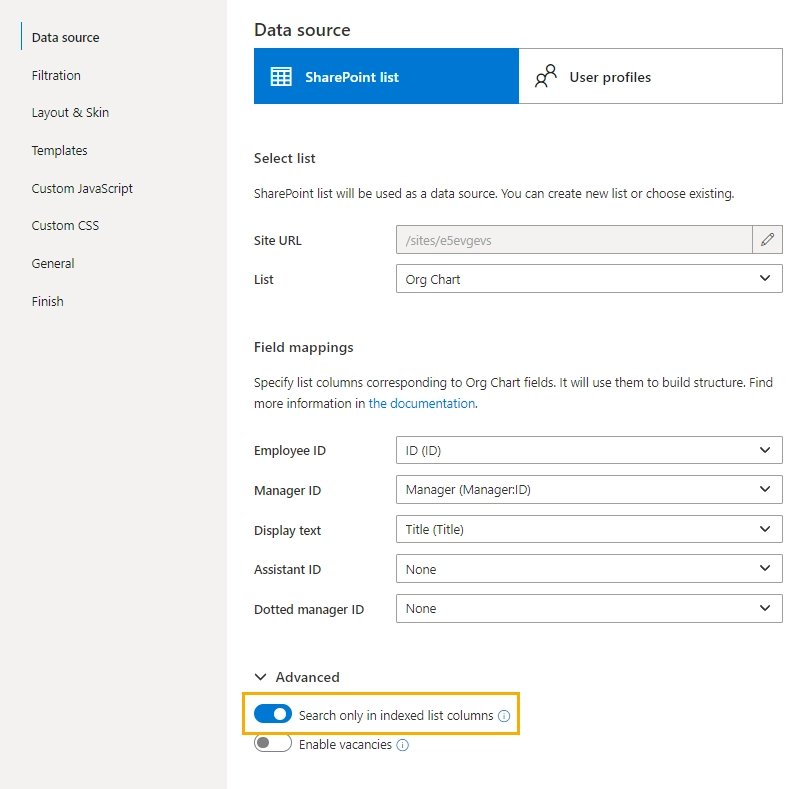Go to General settings
The image size is (809, 789).
[53, 263]
